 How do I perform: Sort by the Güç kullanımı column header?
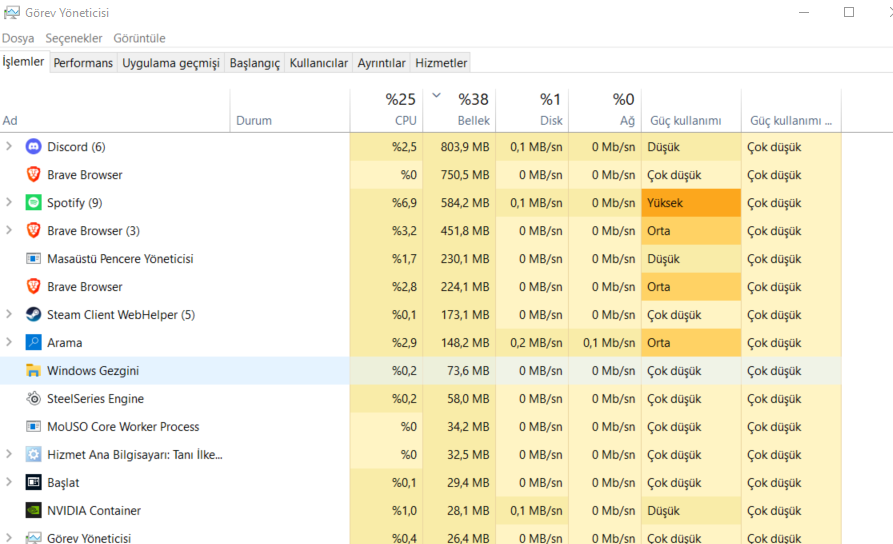(x=691, y=111)
